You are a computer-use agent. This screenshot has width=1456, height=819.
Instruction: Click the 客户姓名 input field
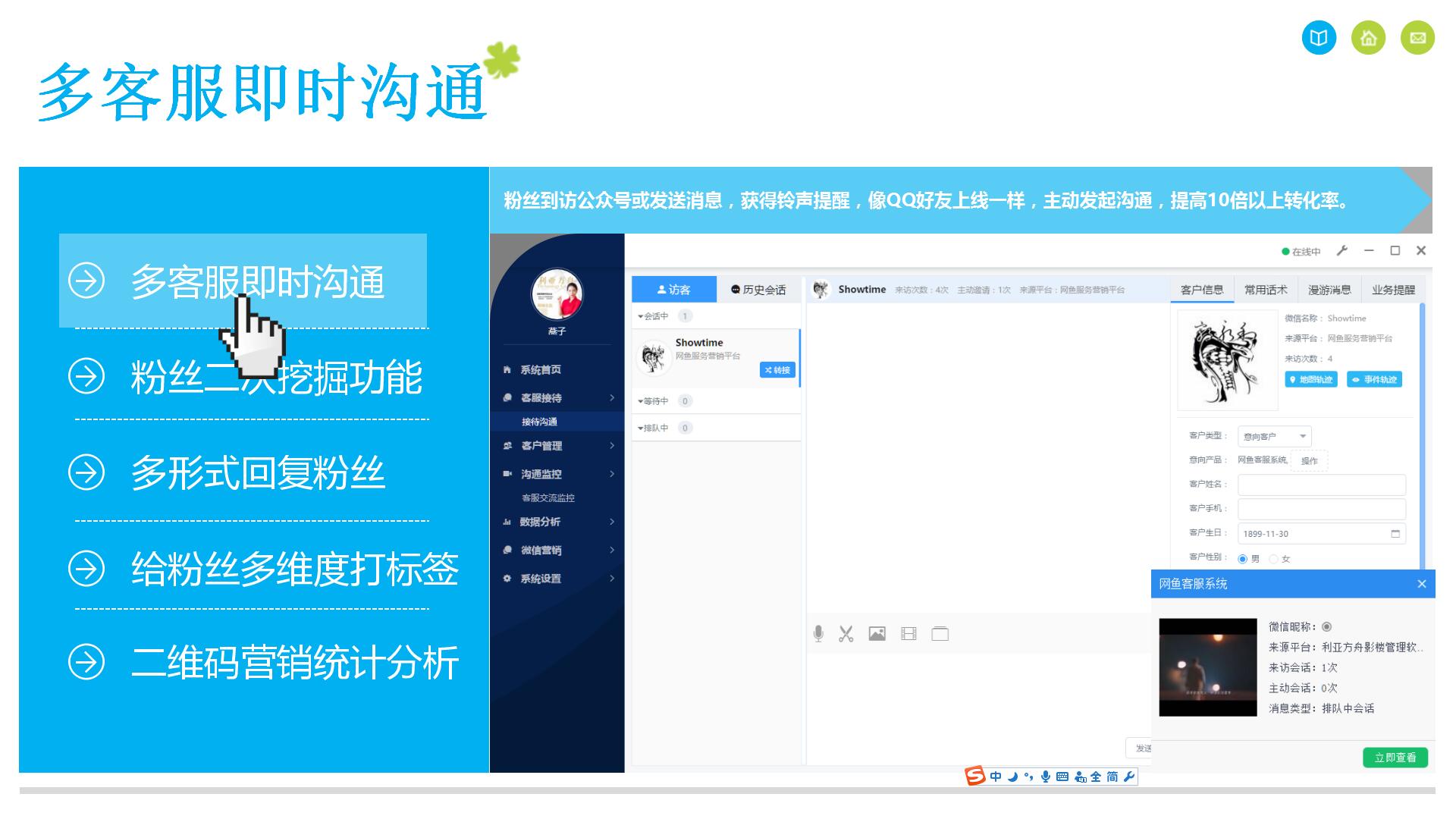tap(1322, 485)
